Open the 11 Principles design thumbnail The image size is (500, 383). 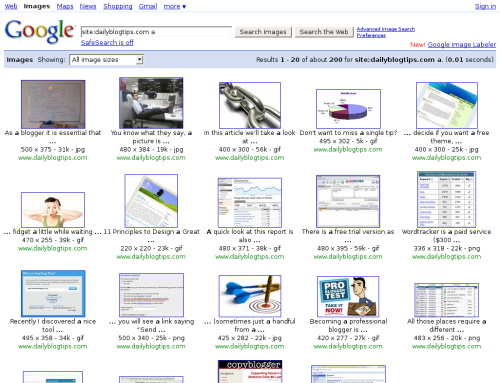point(151,201)
